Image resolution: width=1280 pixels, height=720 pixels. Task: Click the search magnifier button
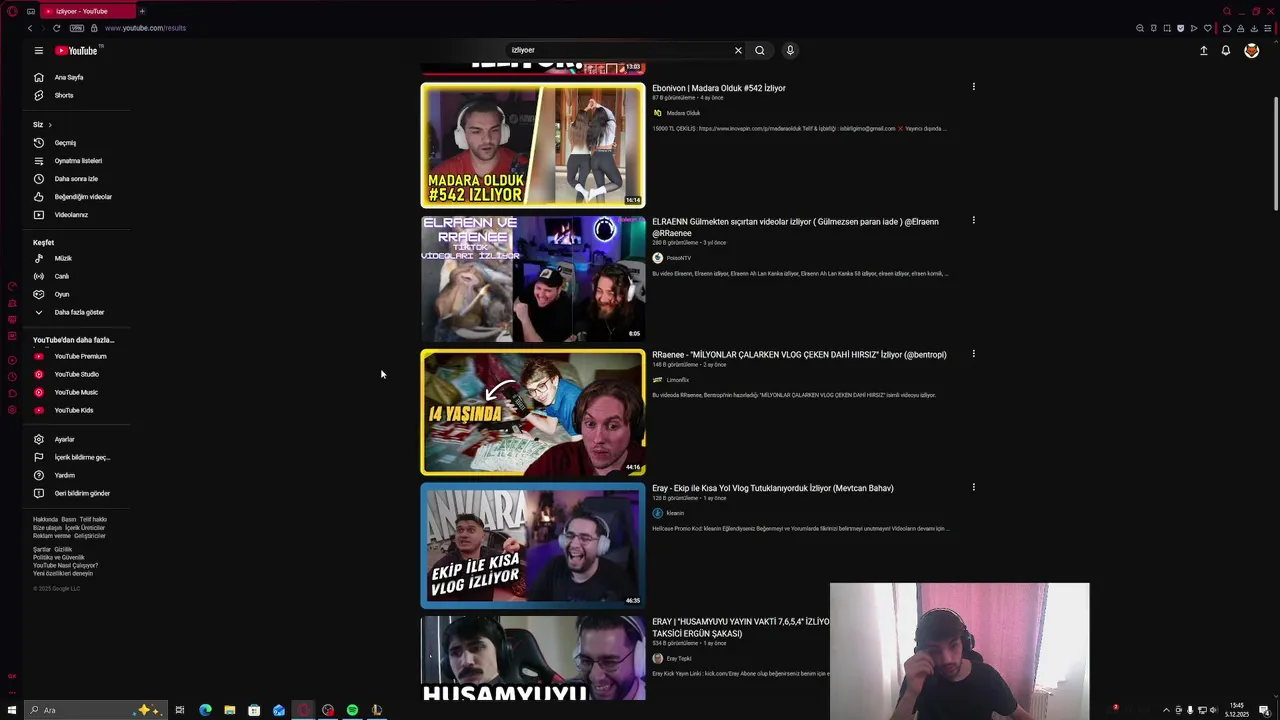760,50
